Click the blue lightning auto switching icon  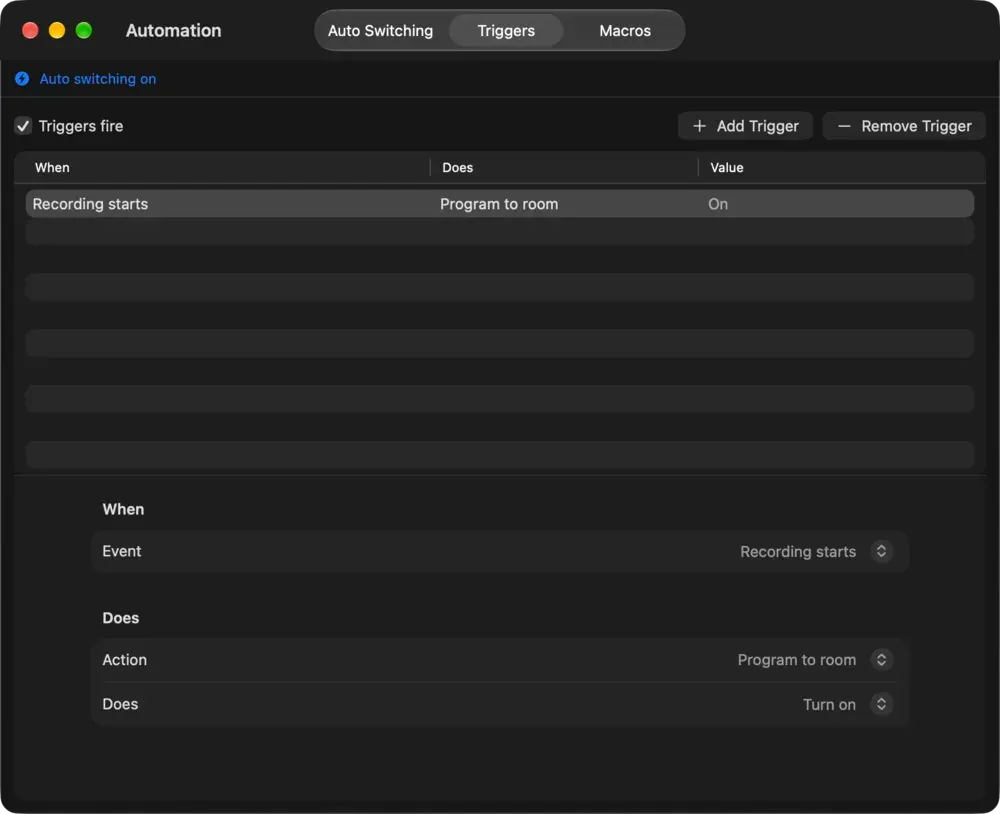[22, 78]
